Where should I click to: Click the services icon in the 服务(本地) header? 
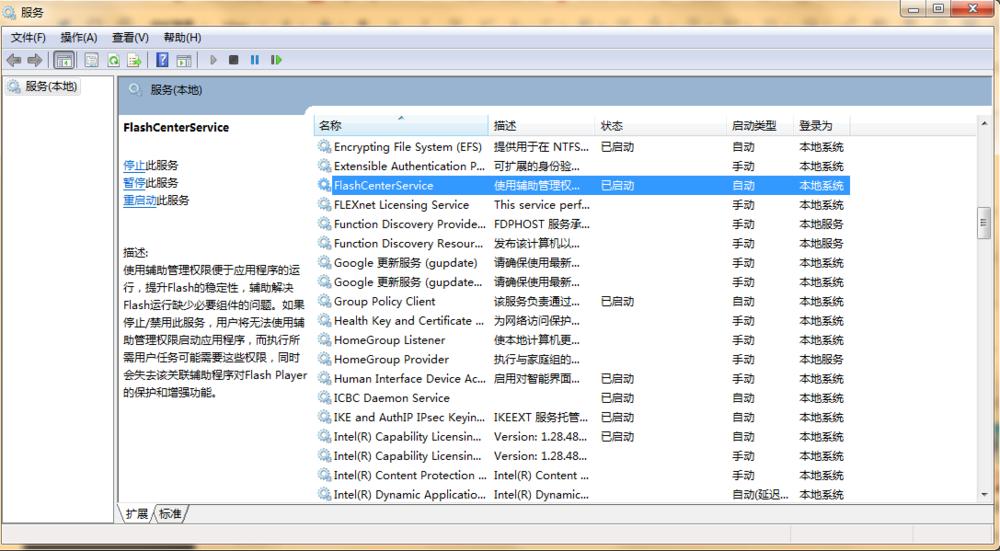tap(135, 90)
